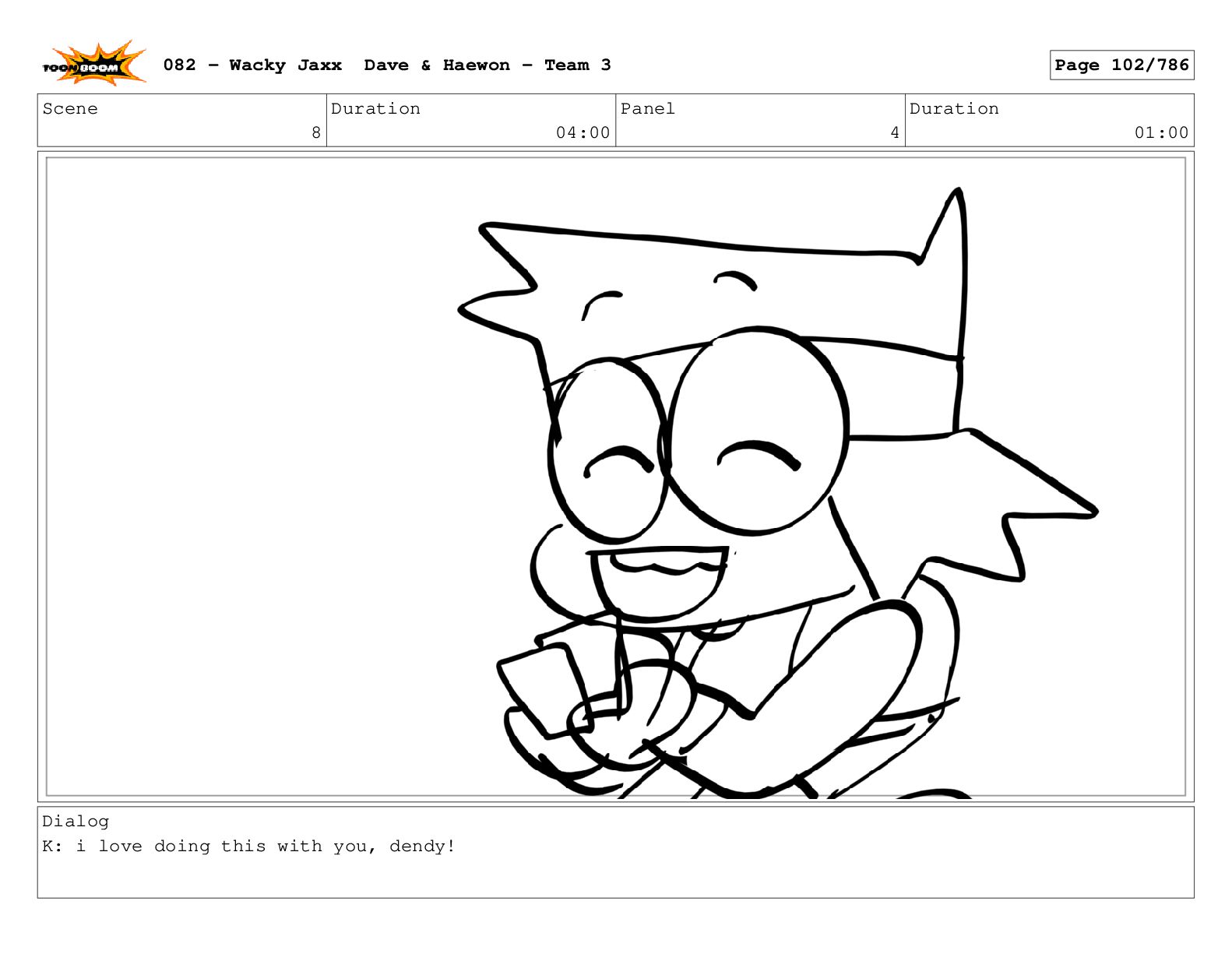Select scene number value '8'

[x=316, y=133]
